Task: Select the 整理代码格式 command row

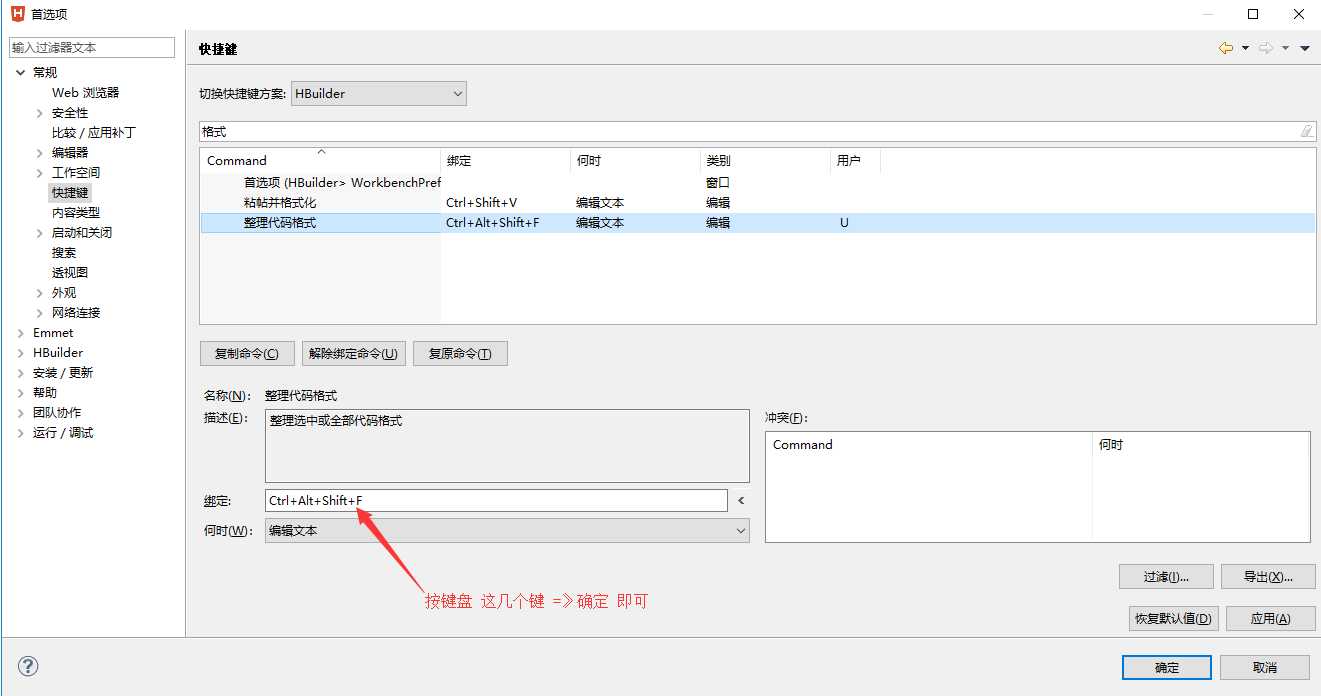Action: click(758, 222)
